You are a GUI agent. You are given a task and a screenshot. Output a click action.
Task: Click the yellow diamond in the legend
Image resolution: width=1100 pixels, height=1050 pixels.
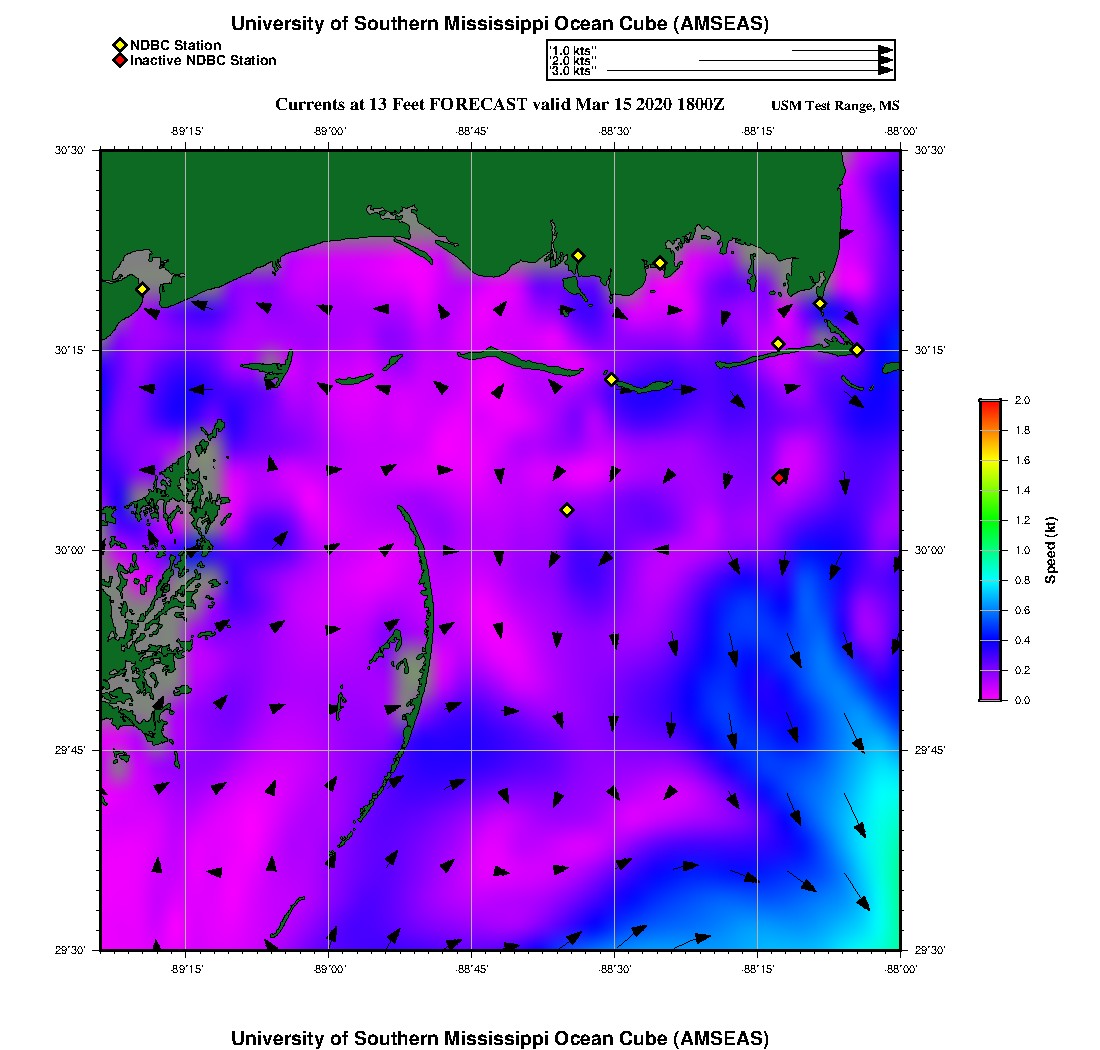(x=119, y=45)
